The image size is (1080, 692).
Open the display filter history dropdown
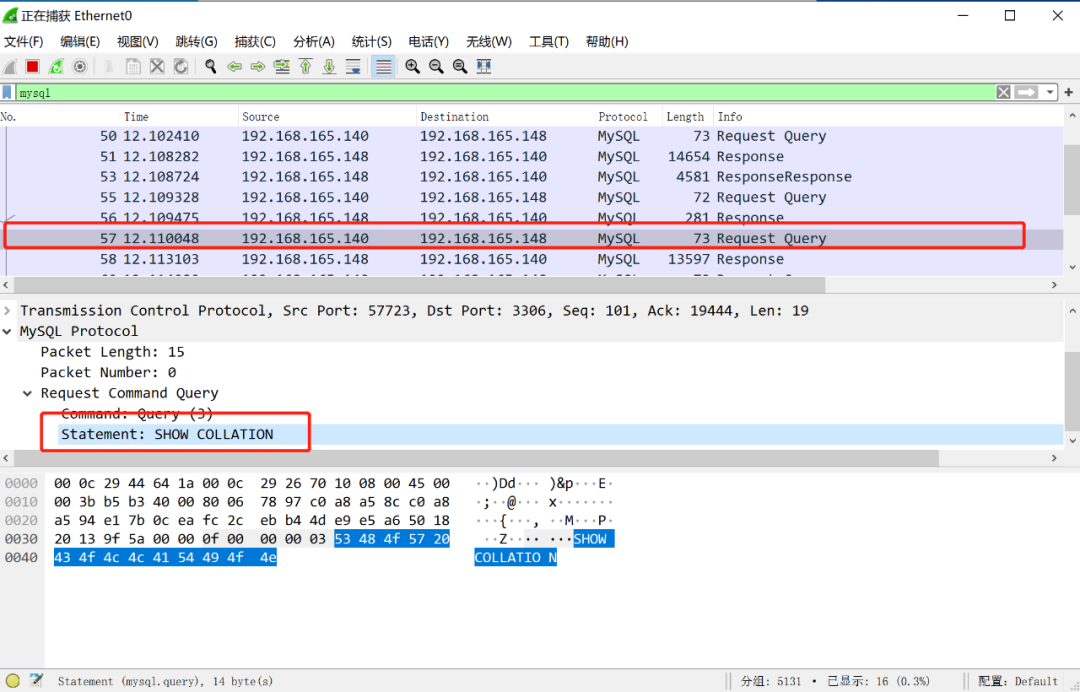tap(1050, 92)
